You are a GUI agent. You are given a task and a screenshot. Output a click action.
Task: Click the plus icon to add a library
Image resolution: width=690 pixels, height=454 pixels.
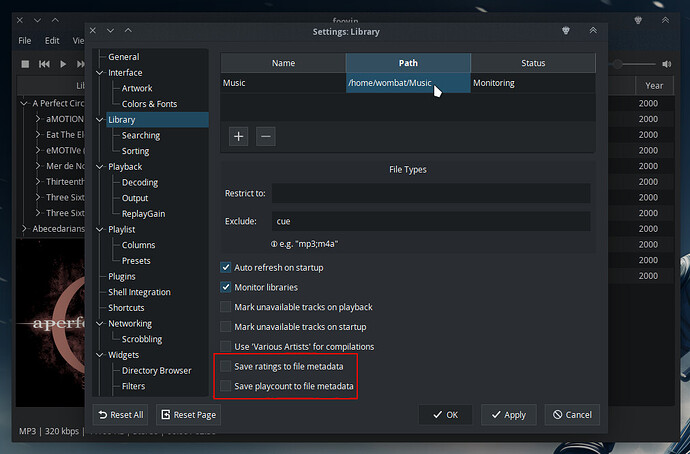coord(238,136)
